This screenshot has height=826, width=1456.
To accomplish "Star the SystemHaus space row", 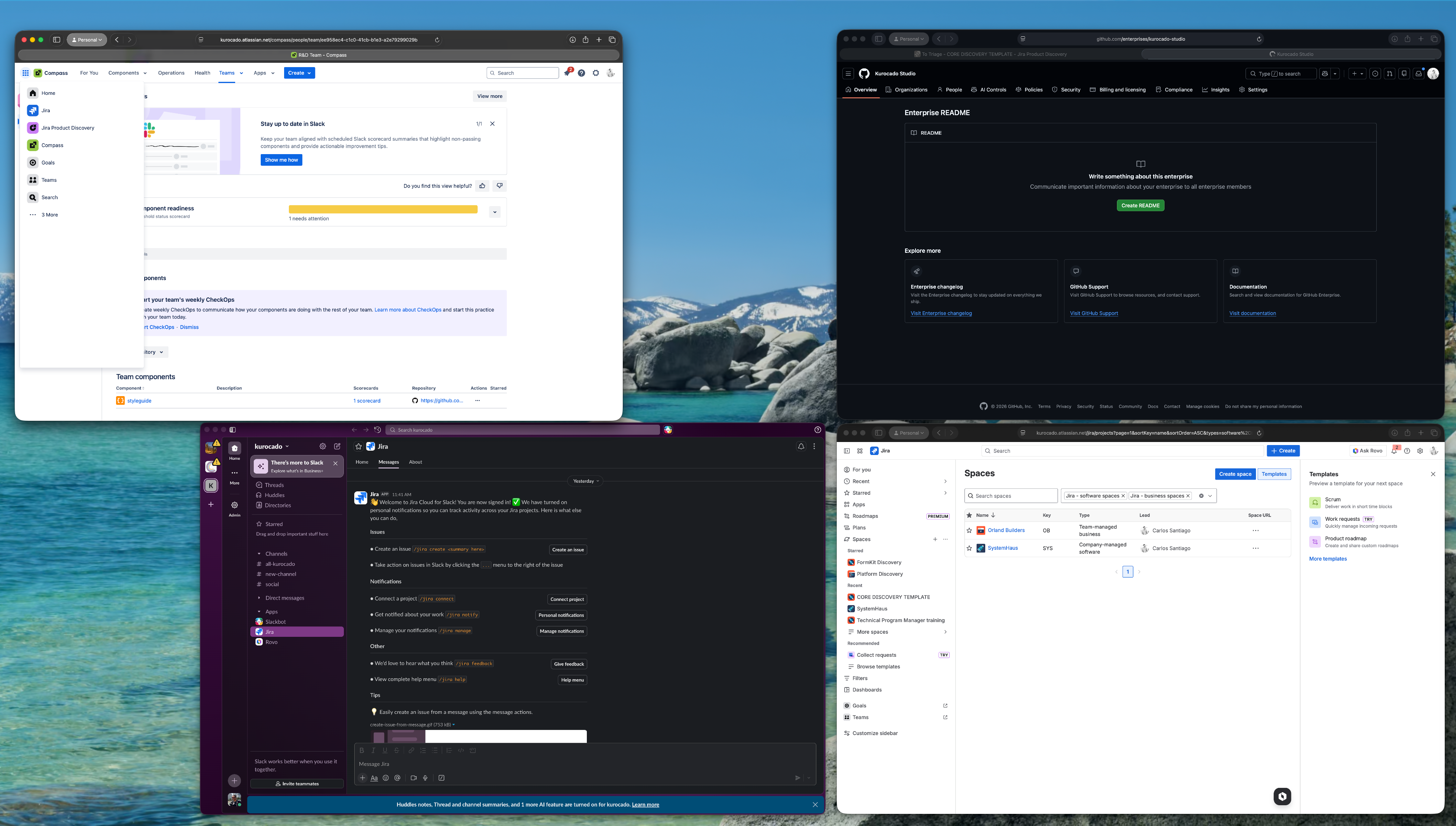I will click(969, 548).
